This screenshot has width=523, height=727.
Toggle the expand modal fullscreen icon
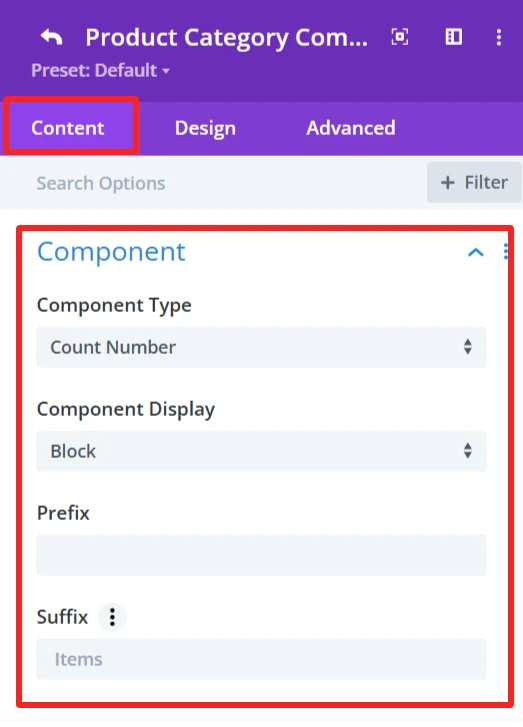pos(400,37)
